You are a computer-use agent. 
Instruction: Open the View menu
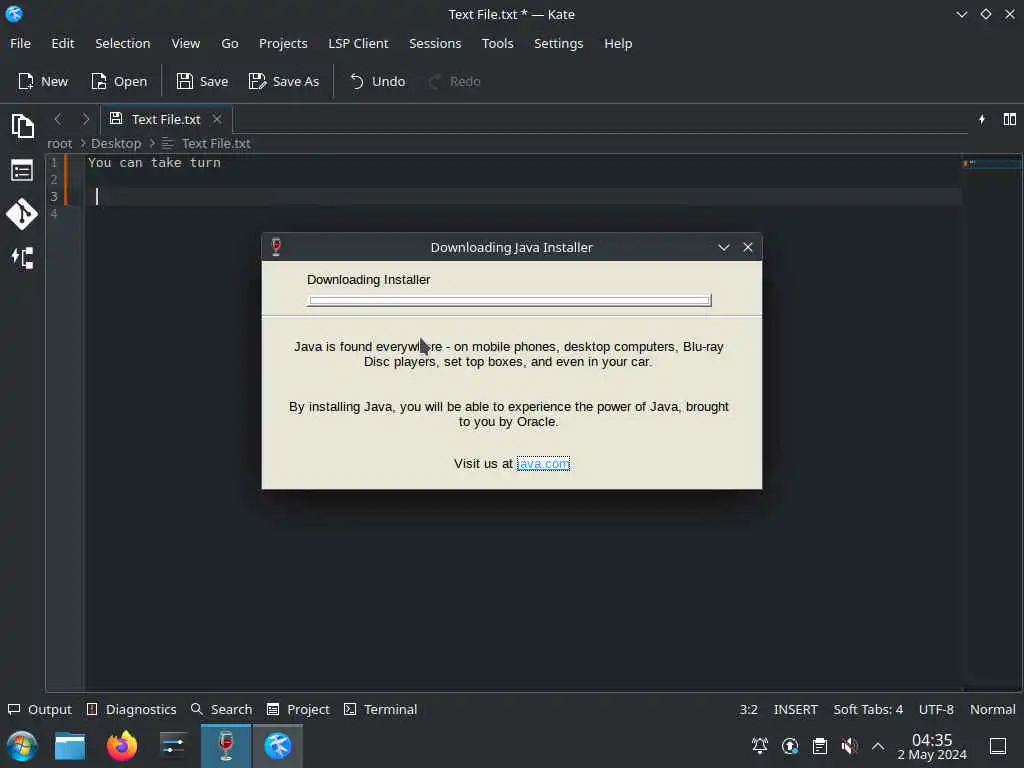[x=185, y=43]
